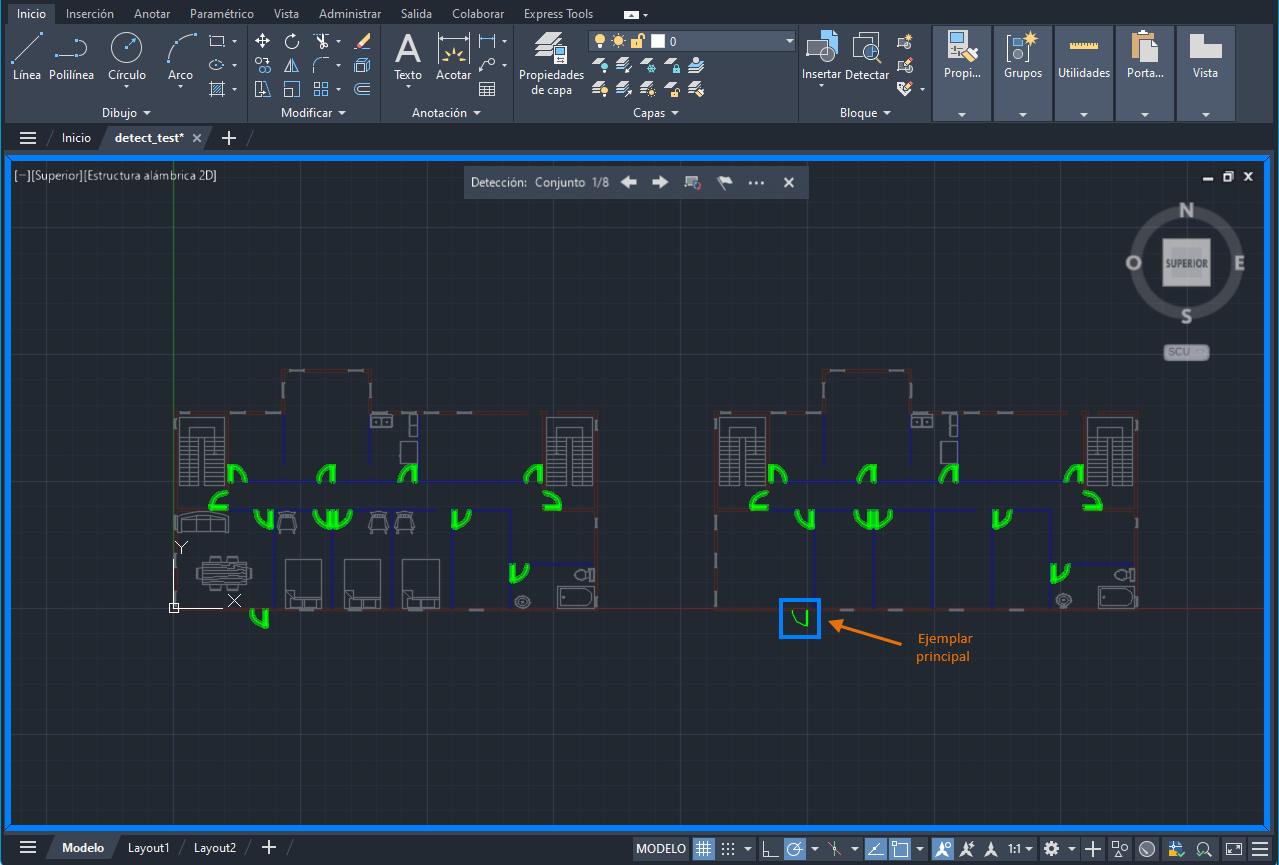Open the layer dropdown showing 0
This screenshot has width=1279, height=865.
tap(692, 41)
